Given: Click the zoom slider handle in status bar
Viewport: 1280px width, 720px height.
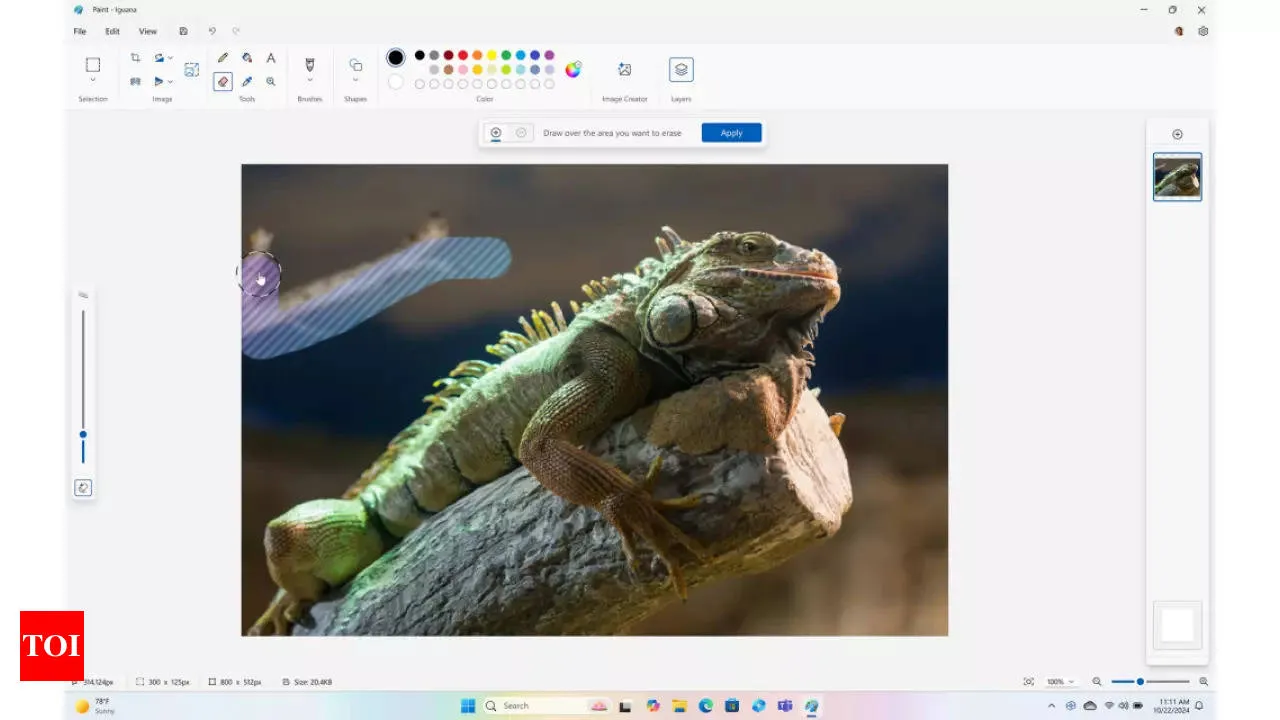Looking at the screenshot, I should [1140, 682].
